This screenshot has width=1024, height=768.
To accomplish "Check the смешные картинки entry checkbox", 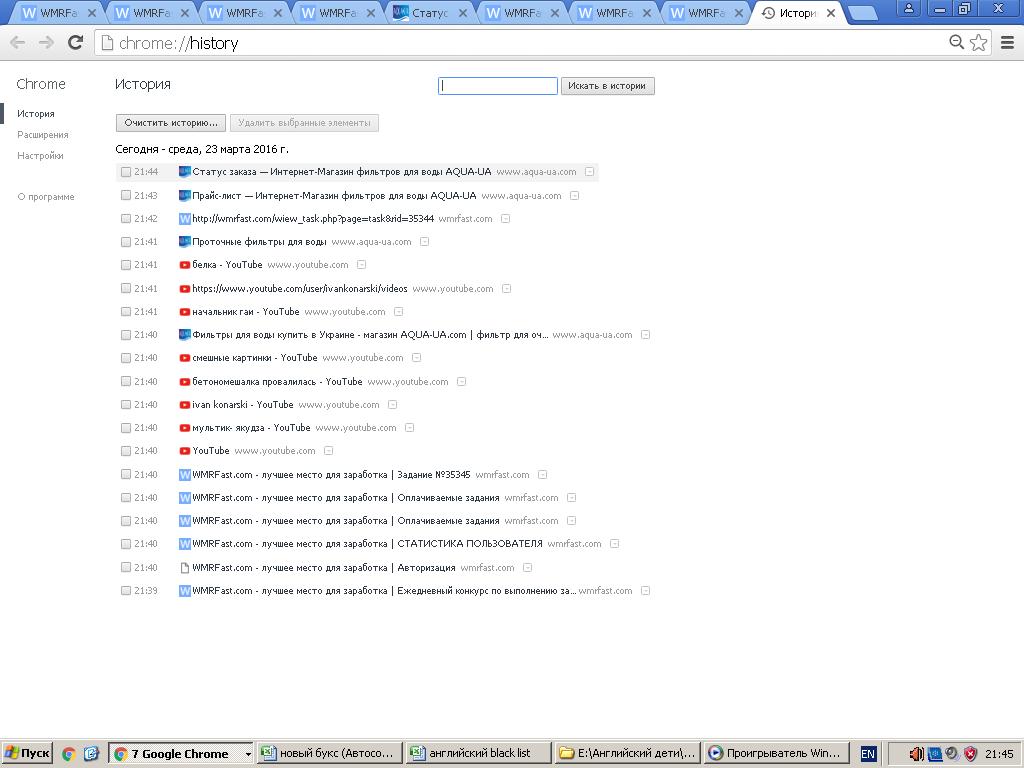I will [x=126, y=358].
